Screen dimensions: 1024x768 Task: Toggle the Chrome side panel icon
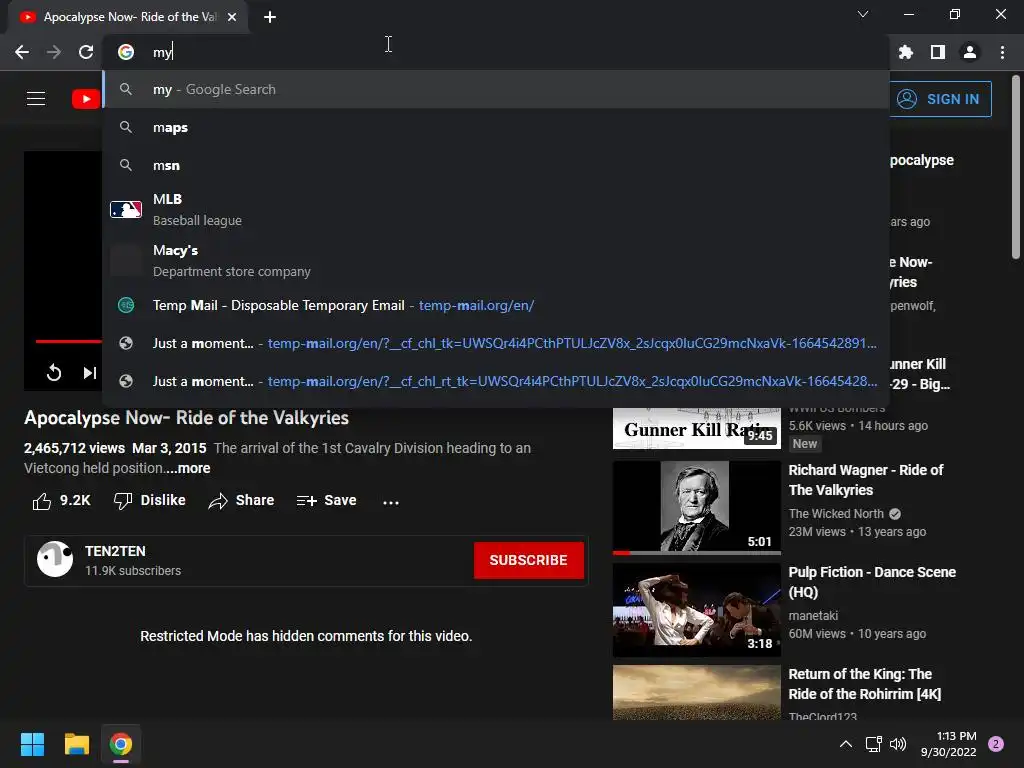[x=938, y=52]
